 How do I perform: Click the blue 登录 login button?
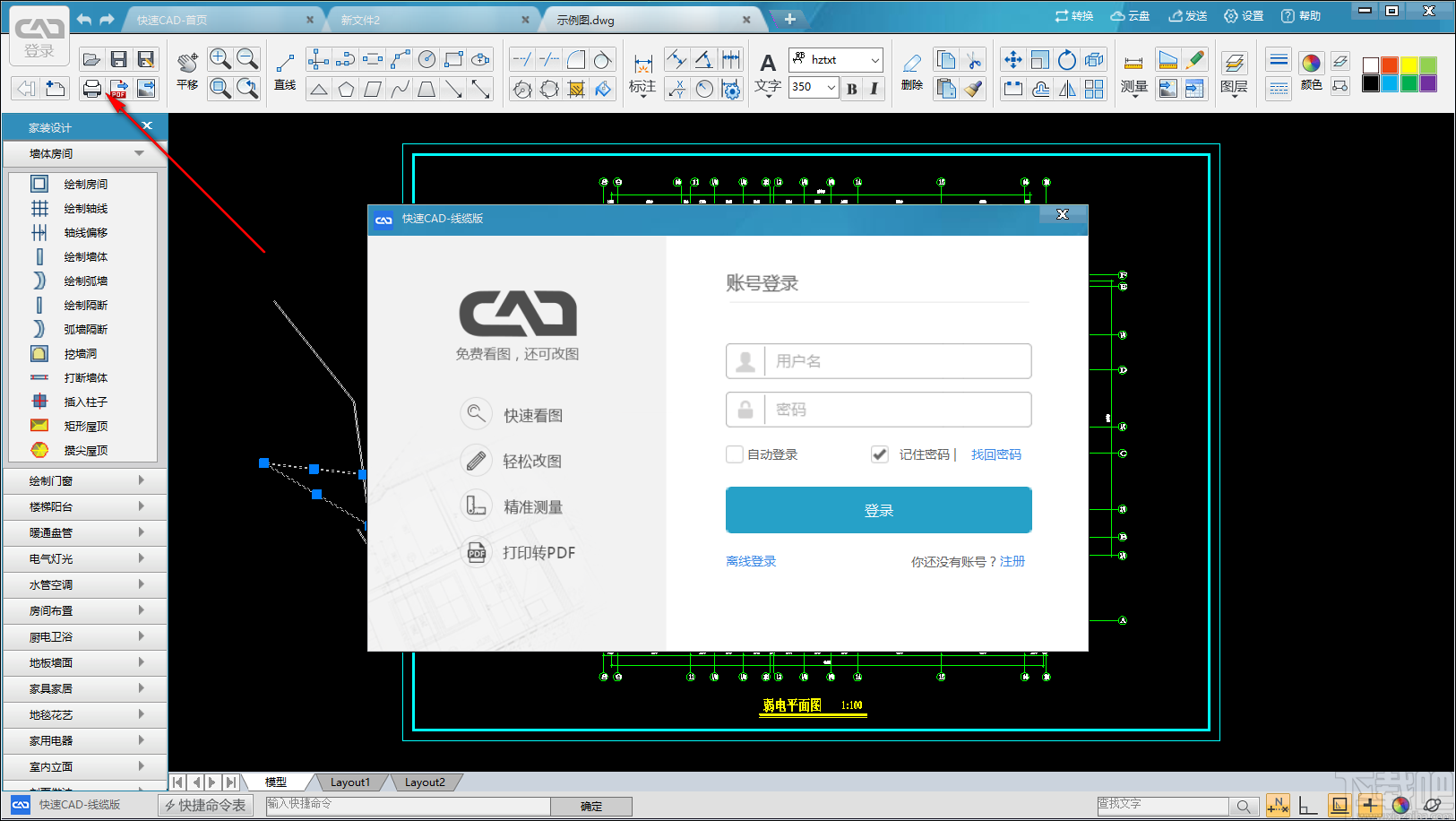pyautogui.click(x=879, y=510)
